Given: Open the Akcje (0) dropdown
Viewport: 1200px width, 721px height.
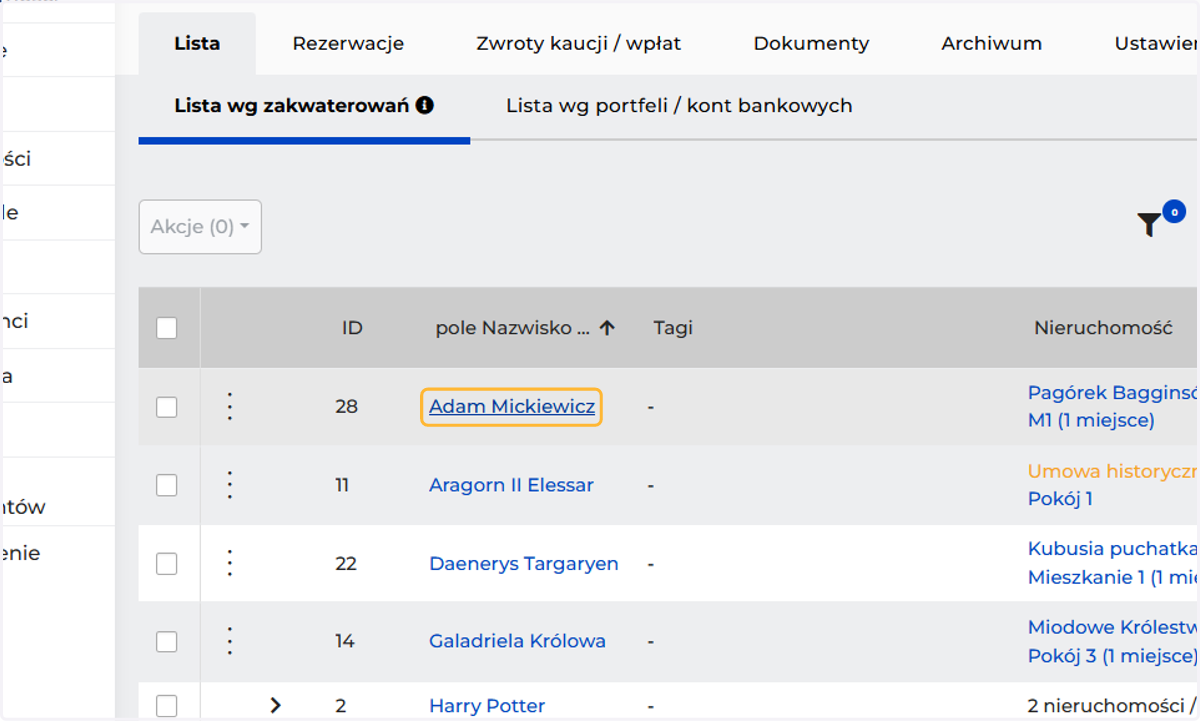Looking at the screenshot, I should tap(200, 227).
